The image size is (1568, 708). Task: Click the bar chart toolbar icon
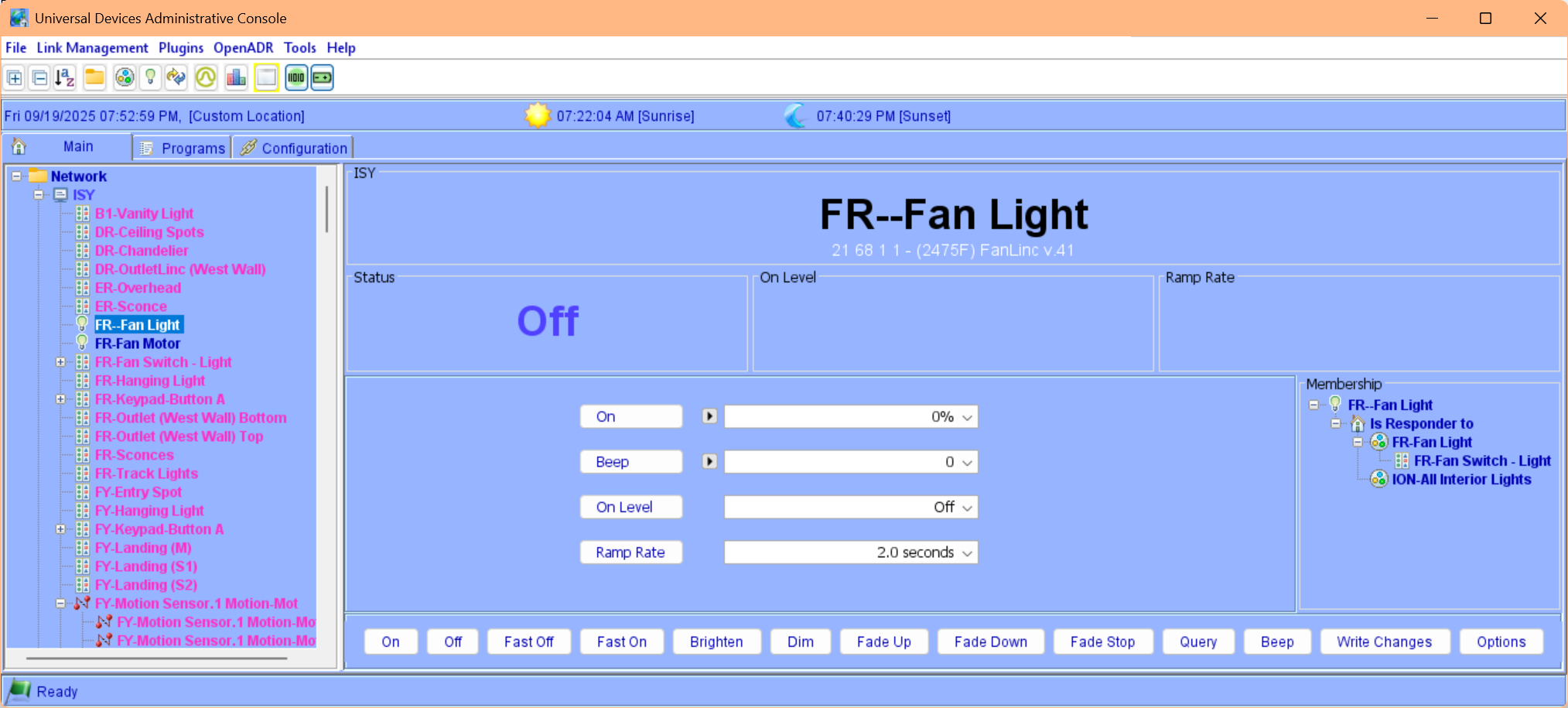236,78
